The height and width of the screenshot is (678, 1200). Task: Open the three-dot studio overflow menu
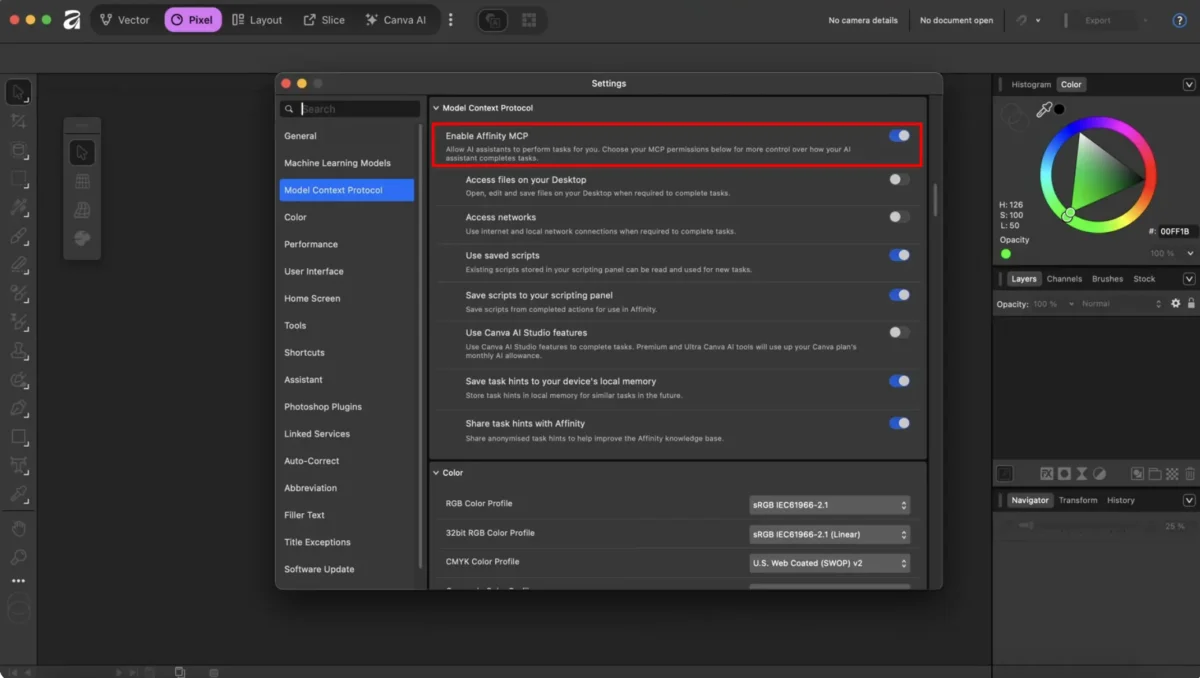coord(450,20)
